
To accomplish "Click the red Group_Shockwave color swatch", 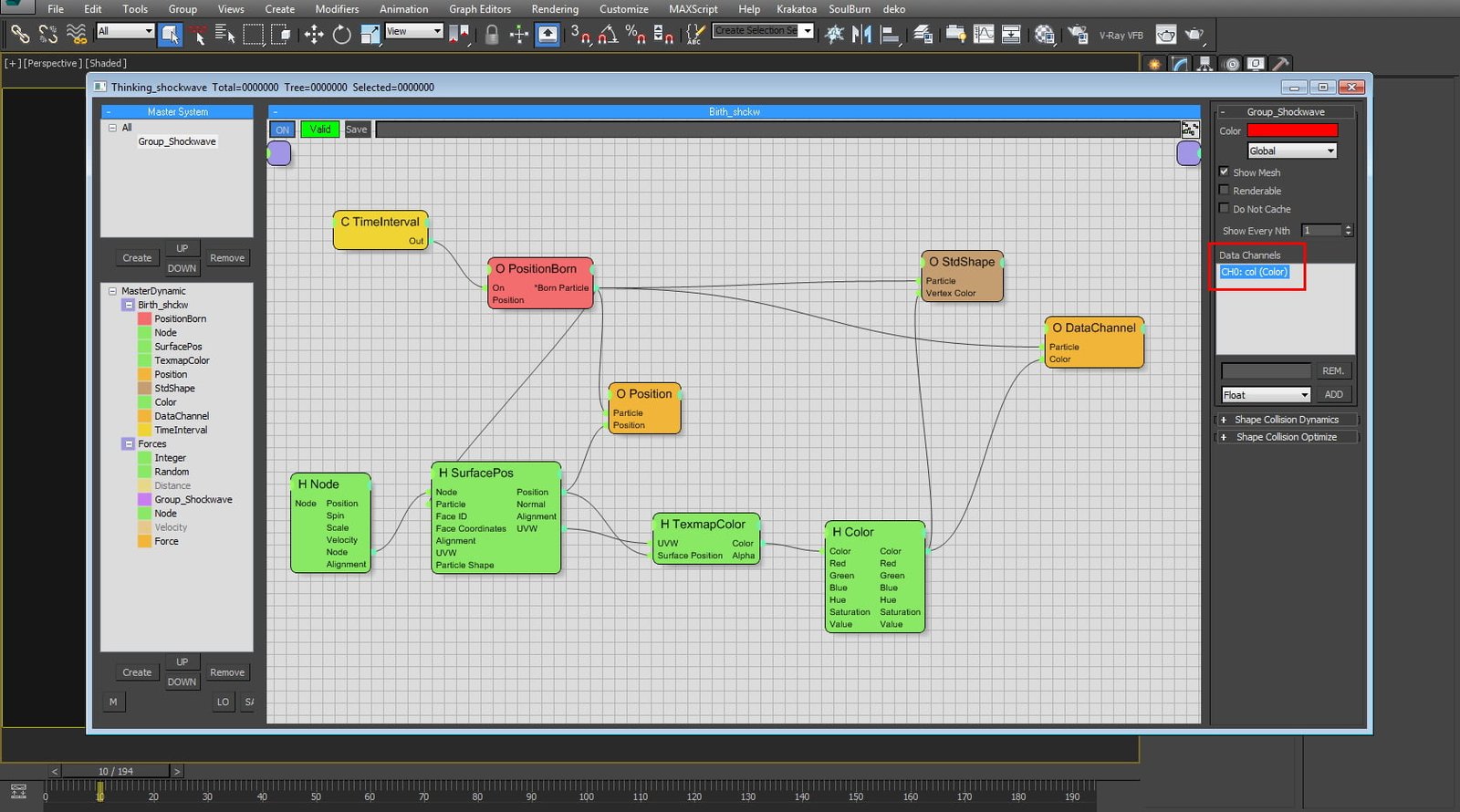I will [x=1292, y=130].
